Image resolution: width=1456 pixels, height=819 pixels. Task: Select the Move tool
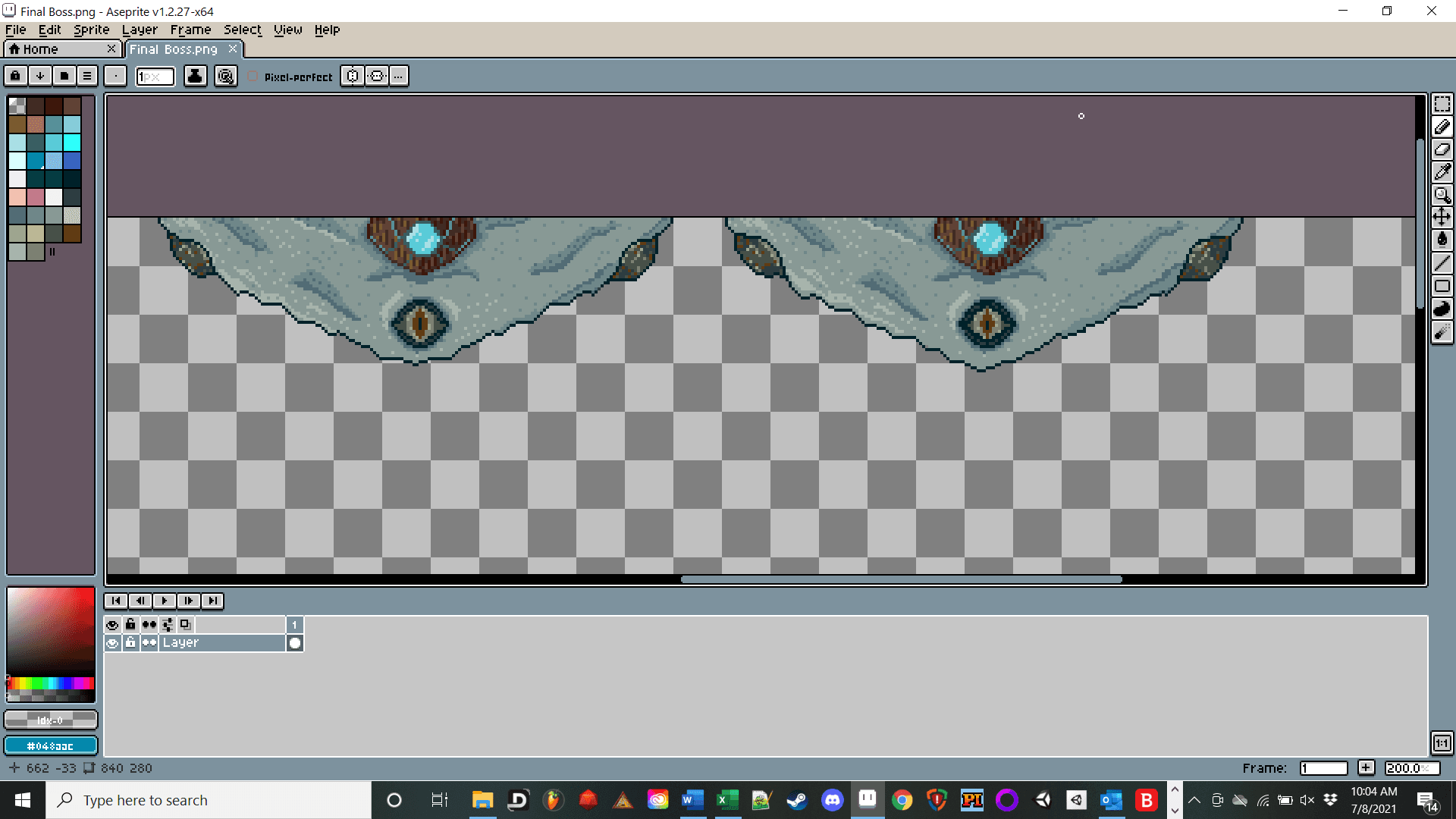[x=1442, y=218]
